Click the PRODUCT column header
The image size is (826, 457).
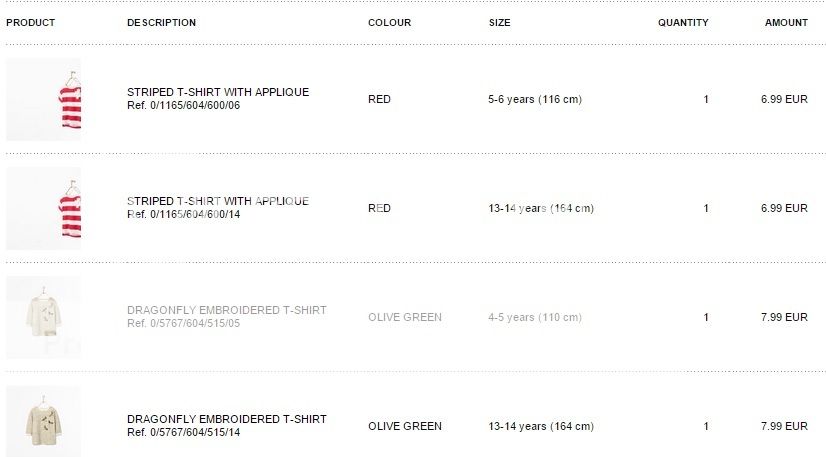pos(31,23)
